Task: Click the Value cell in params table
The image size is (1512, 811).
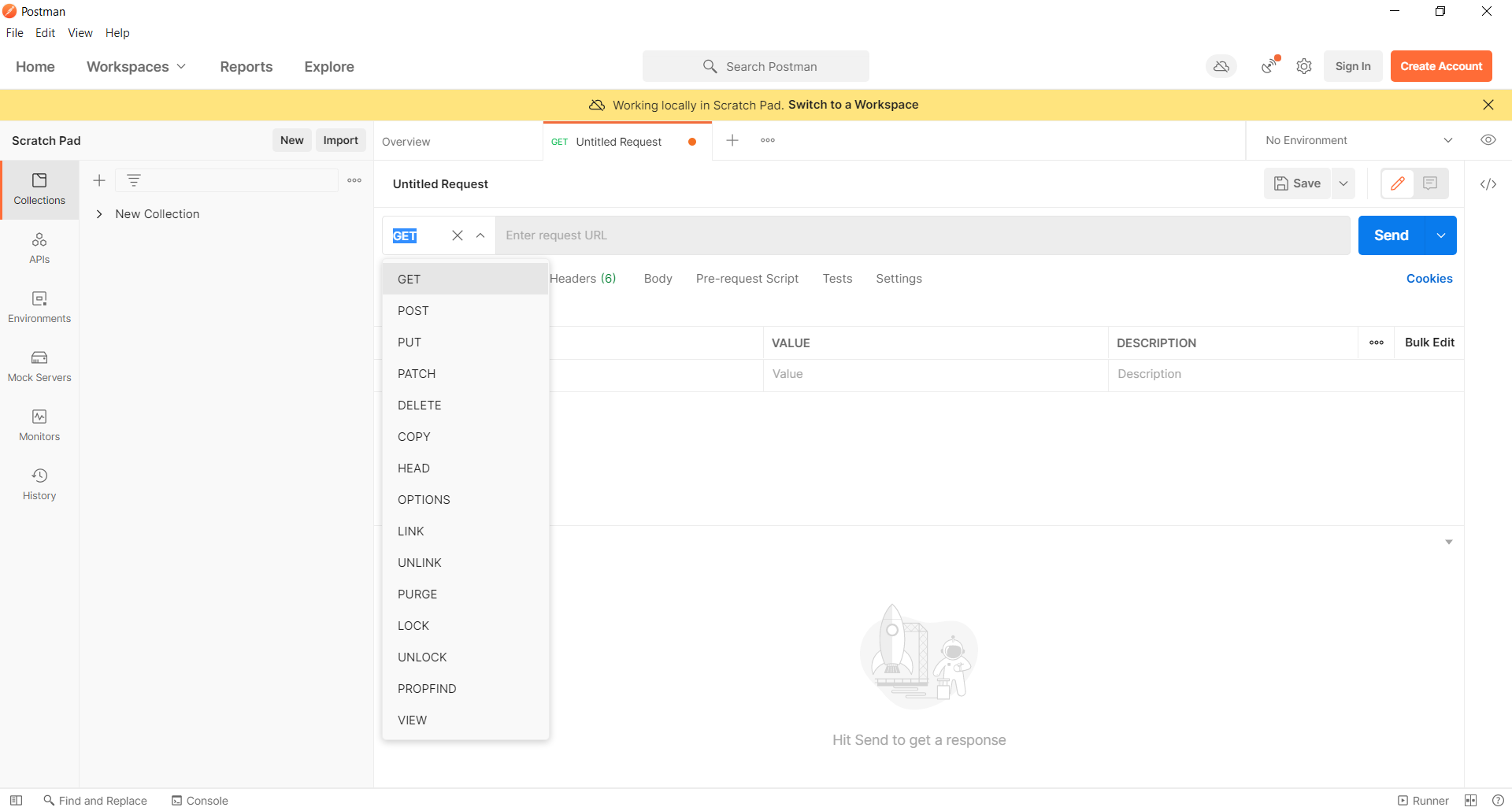Action: (936, 374)
